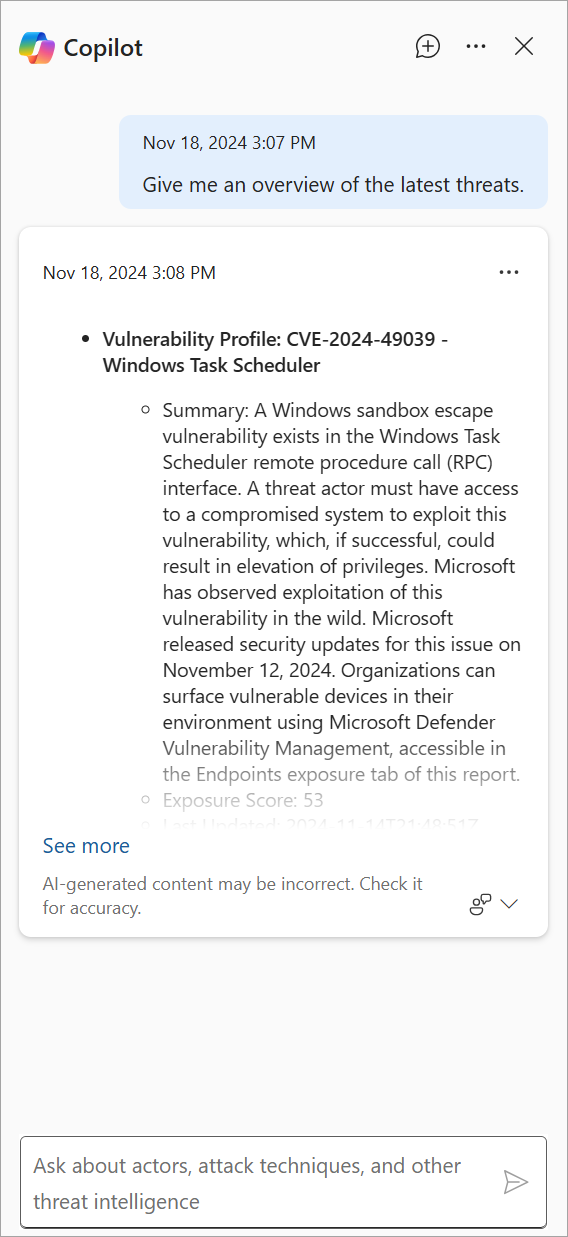Click the 3:08 PM response timestamp
The height and width of the screenshot is (1237, 568).
pyautogui.click(x=129, y=273)
